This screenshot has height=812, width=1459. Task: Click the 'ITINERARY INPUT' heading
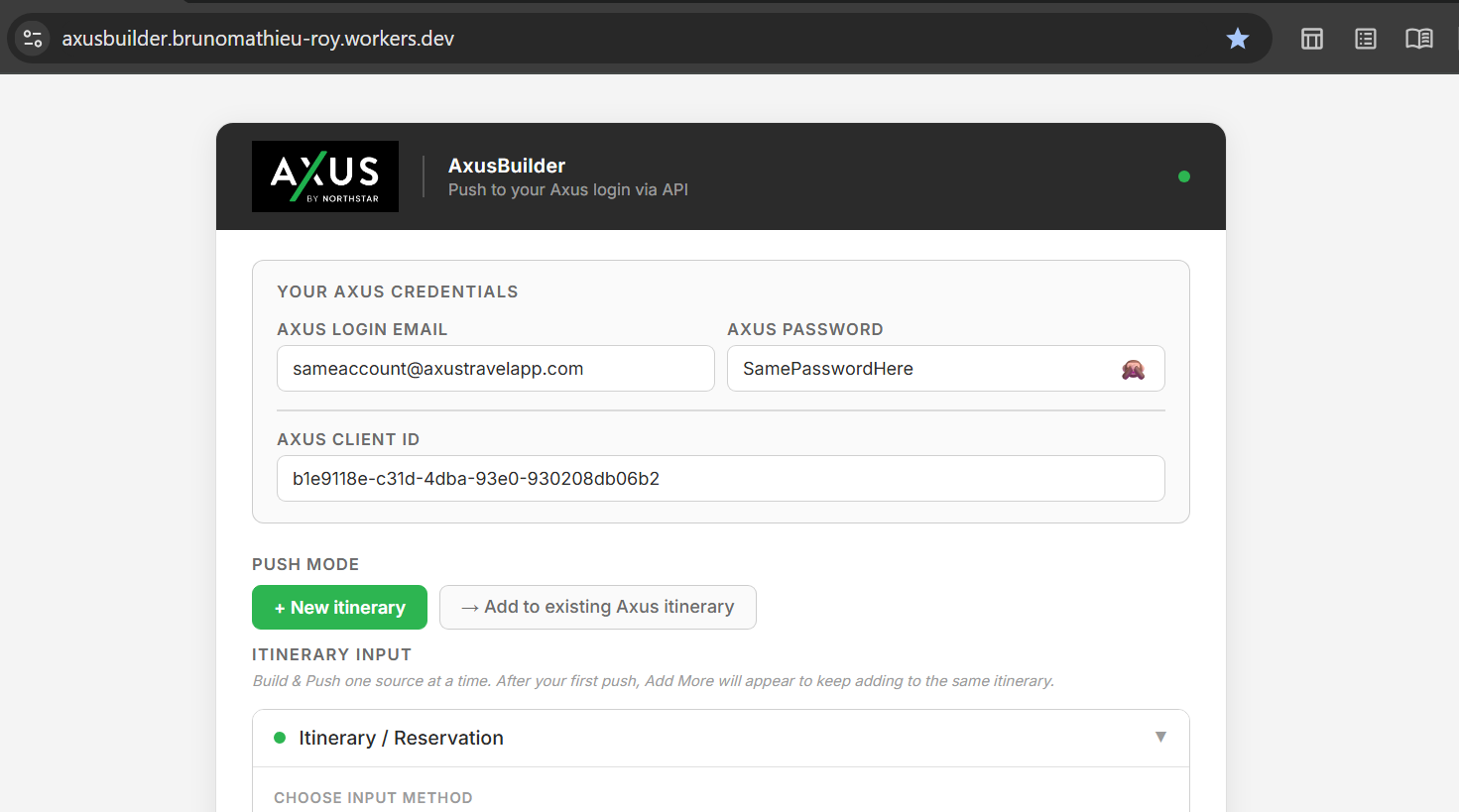click(331, 654)
